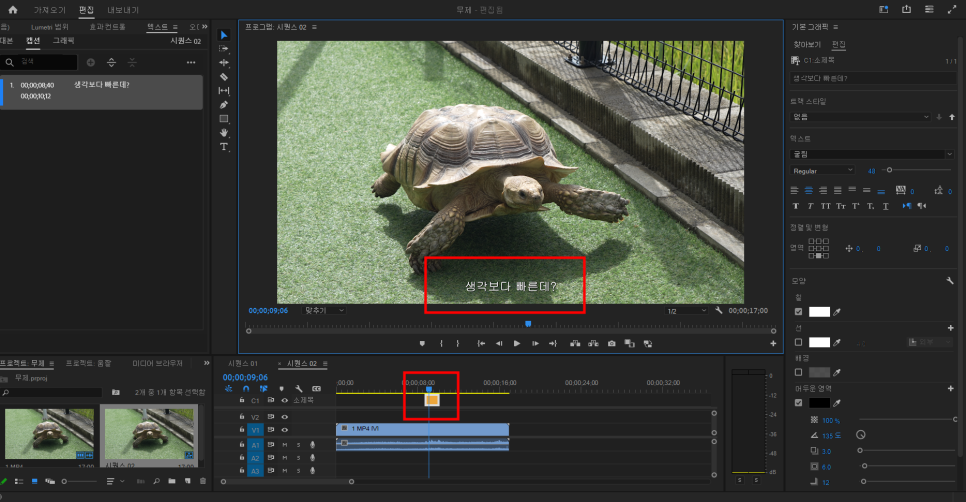Switch to the Export tab
966x502 pixels.
123,10
